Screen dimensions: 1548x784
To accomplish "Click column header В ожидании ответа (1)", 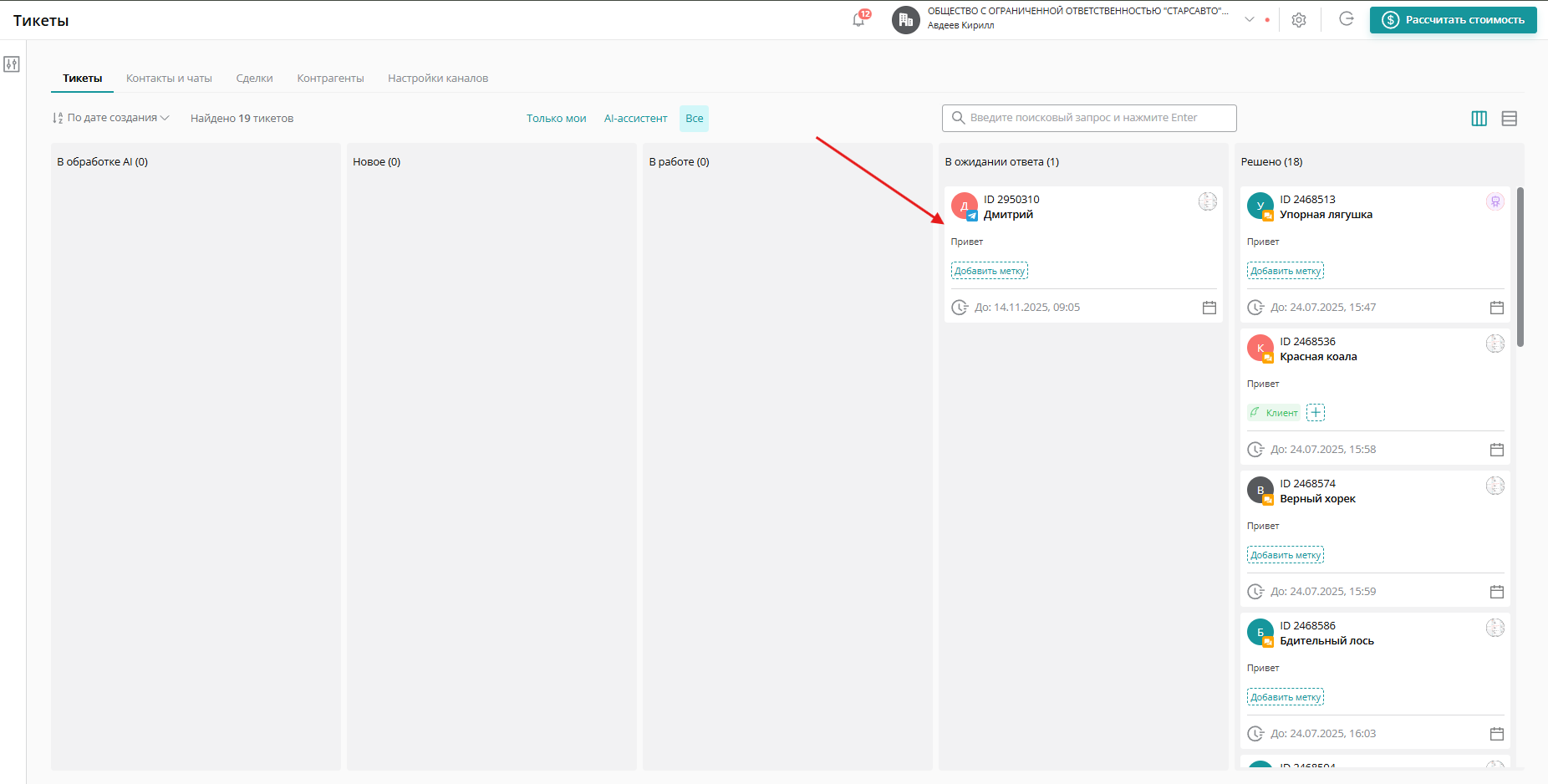I will point(1001,162).
